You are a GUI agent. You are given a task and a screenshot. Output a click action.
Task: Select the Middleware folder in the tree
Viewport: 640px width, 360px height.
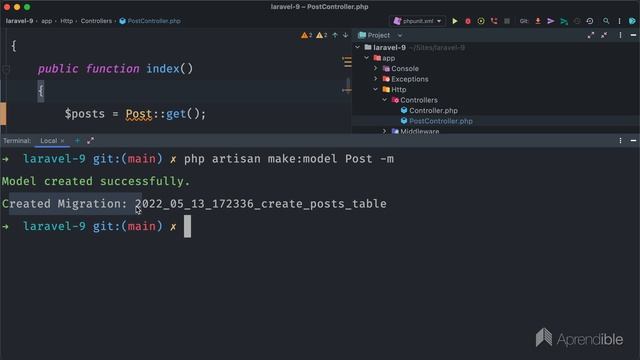click(x=420, y=131)
